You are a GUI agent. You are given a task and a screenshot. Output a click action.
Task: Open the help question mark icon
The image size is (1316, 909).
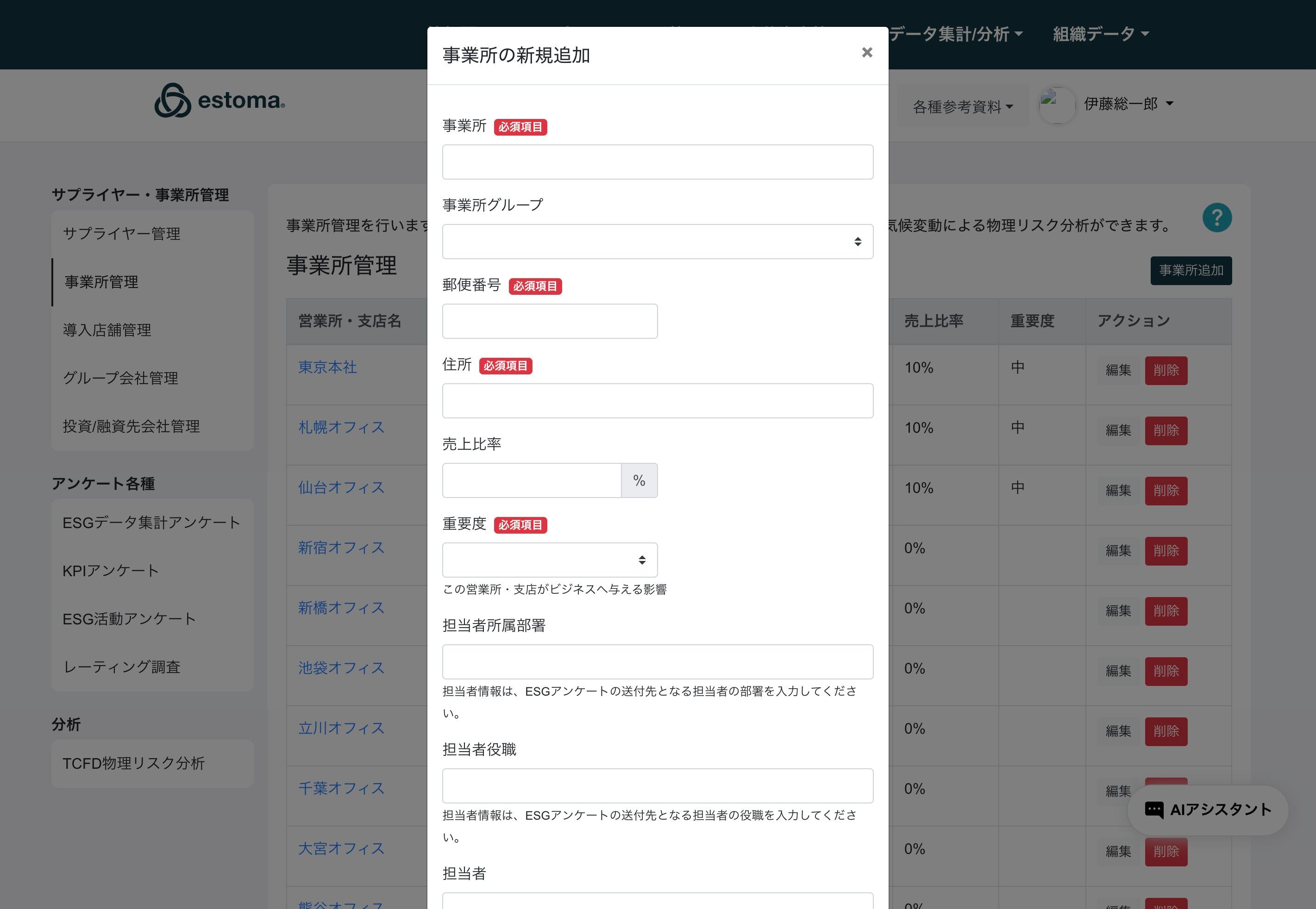[x=1217, y=218]
